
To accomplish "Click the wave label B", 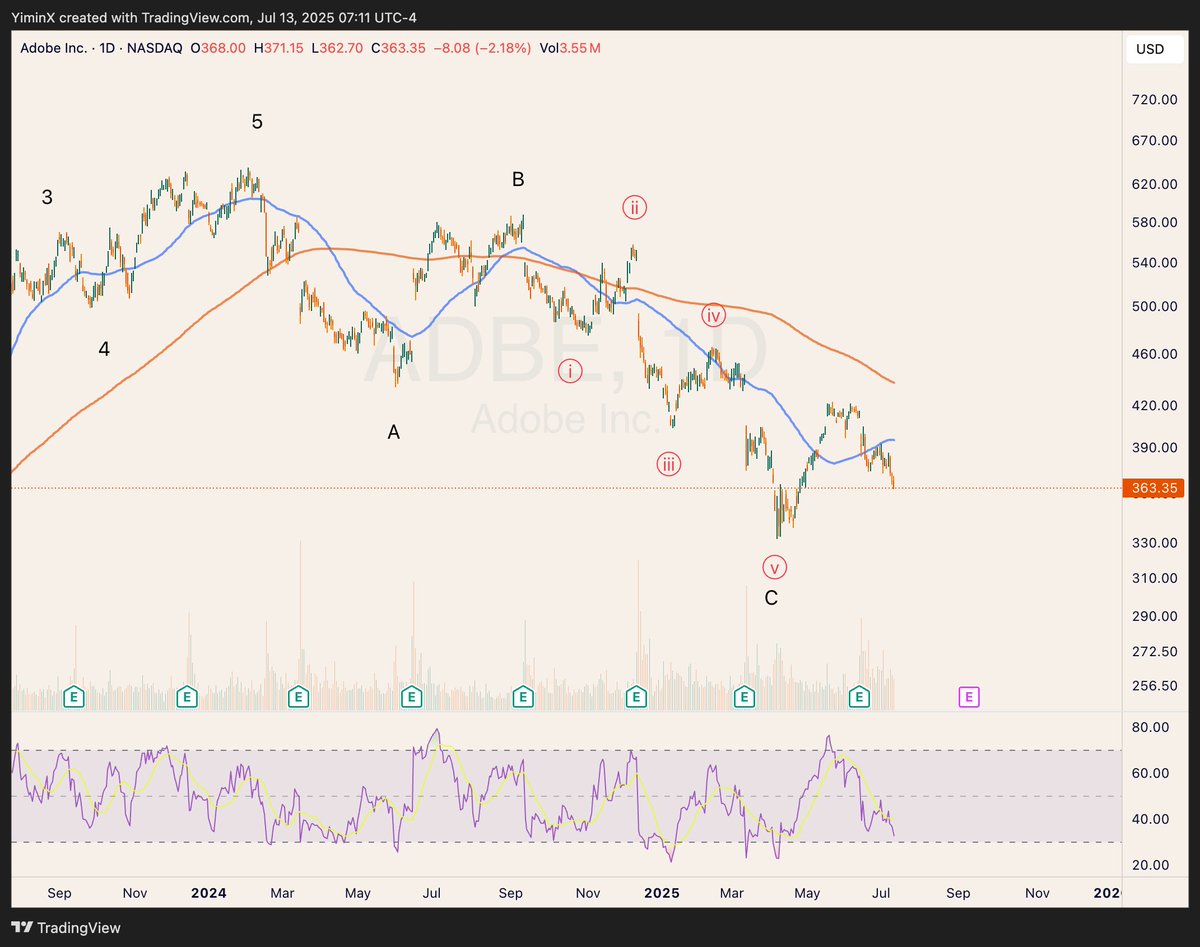I will pos(518,180).
